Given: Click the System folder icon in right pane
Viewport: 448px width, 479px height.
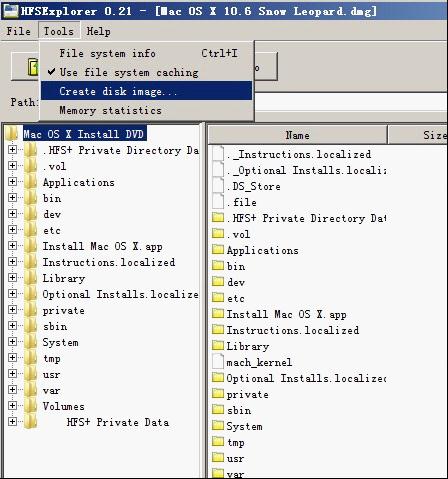Looking at the screenshot, I should 218,426.
